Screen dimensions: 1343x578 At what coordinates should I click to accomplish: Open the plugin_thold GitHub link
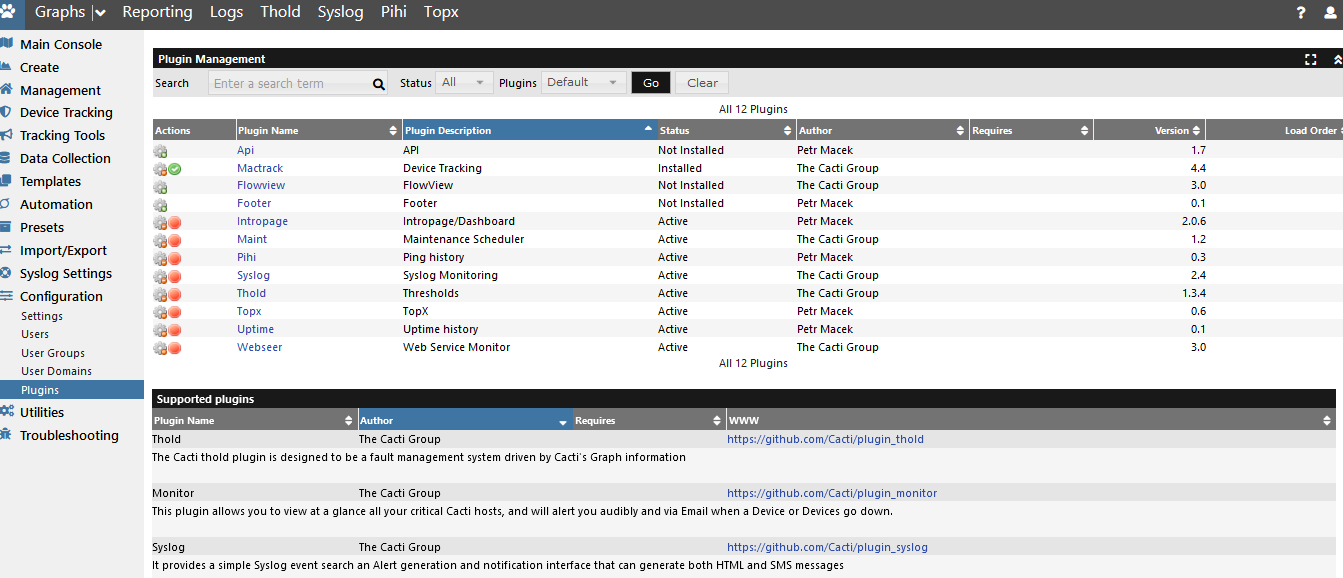pyautogui.click(x=825, y=439)
